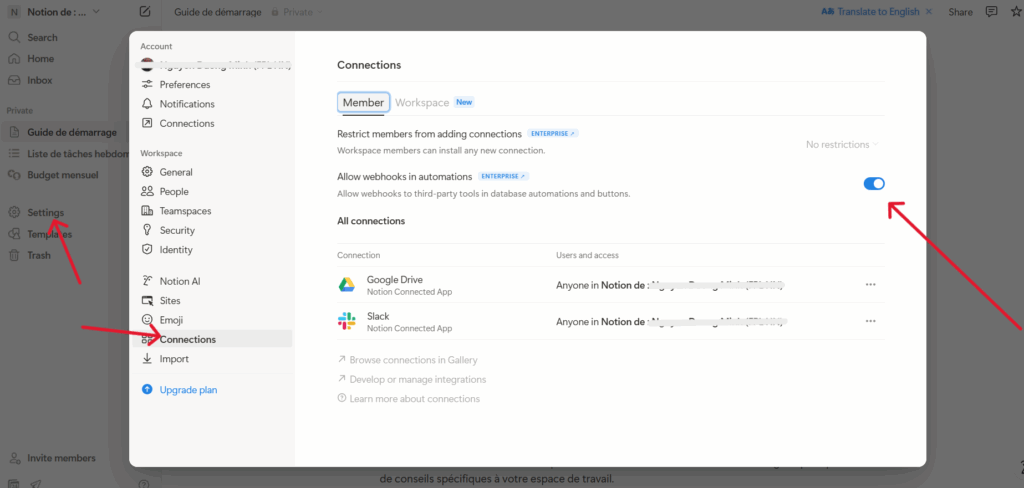The image size is (1024, 488).
Task: Dismiss the Translate to English prompt
Action: coord(929,12)
